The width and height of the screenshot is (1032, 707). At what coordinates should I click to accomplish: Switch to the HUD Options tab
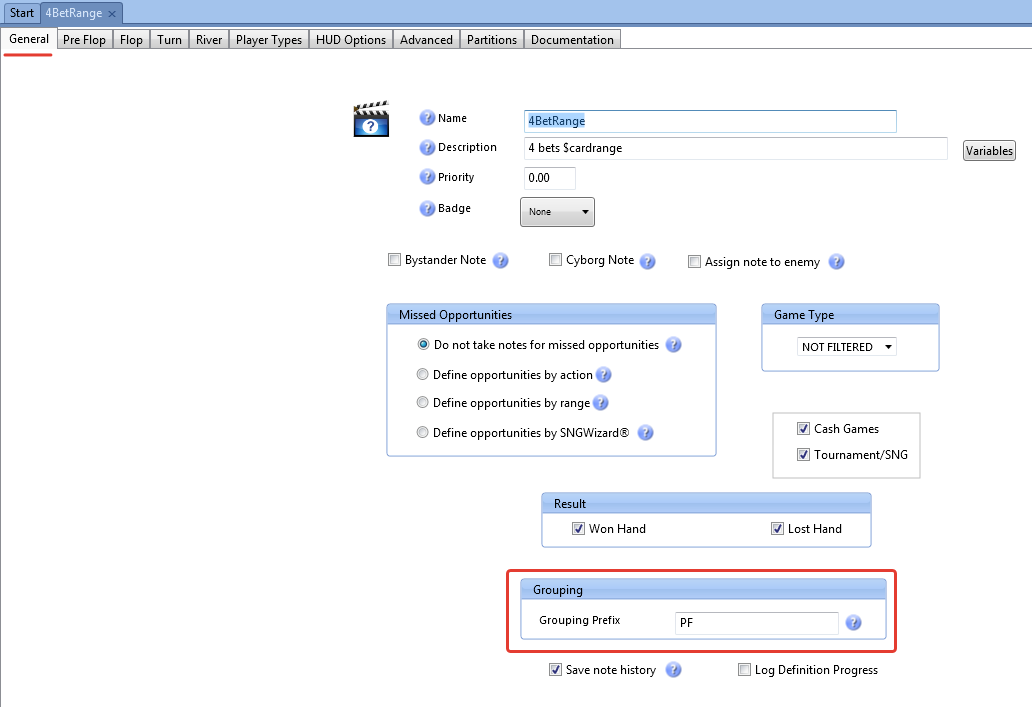351,39
